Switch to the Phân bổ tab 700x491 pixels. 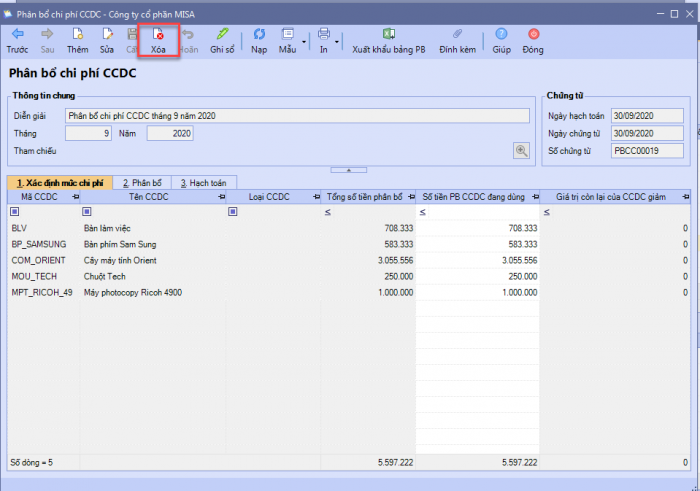tap(141, 183)
